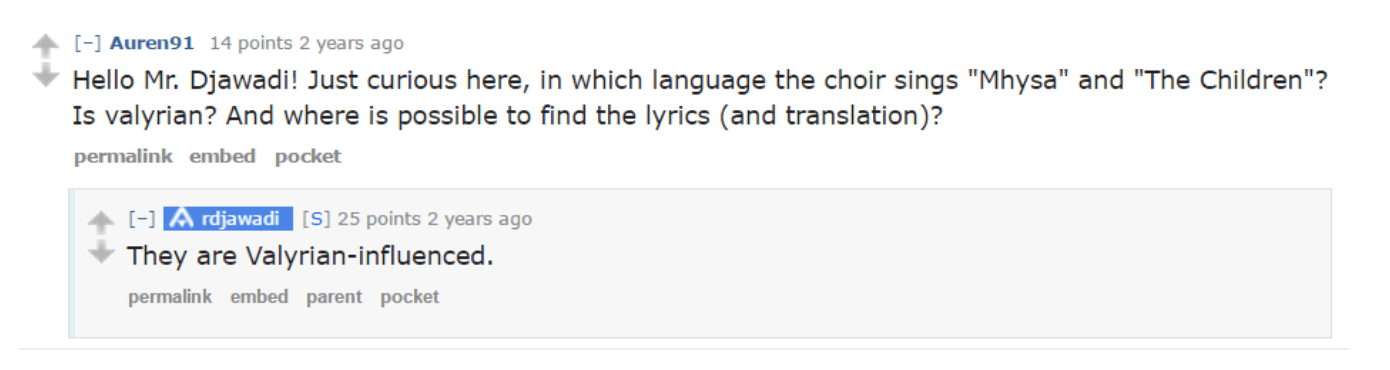Click the 'They are Valyrian-influenced.' reply text

(x=310, y=256)
